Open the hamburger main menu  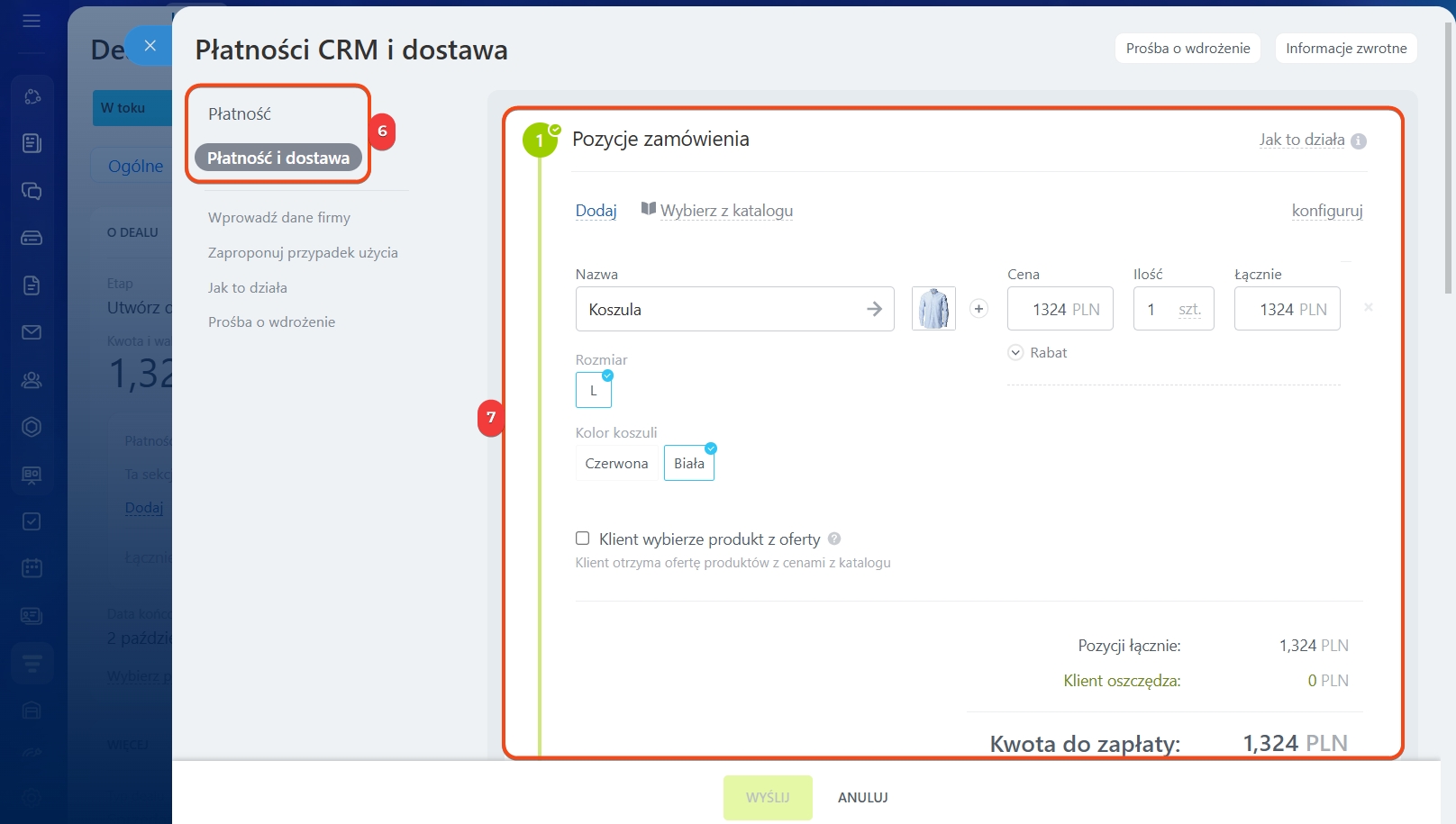pyautogui.click(x=32, y=21)
